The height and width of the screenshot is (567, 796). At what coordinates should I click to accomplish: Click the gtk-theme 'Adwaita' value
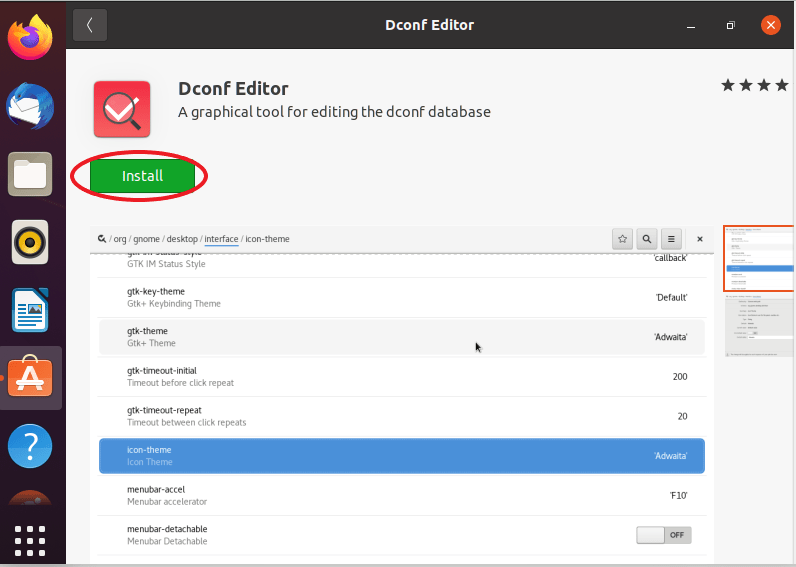tap(670, 337)
